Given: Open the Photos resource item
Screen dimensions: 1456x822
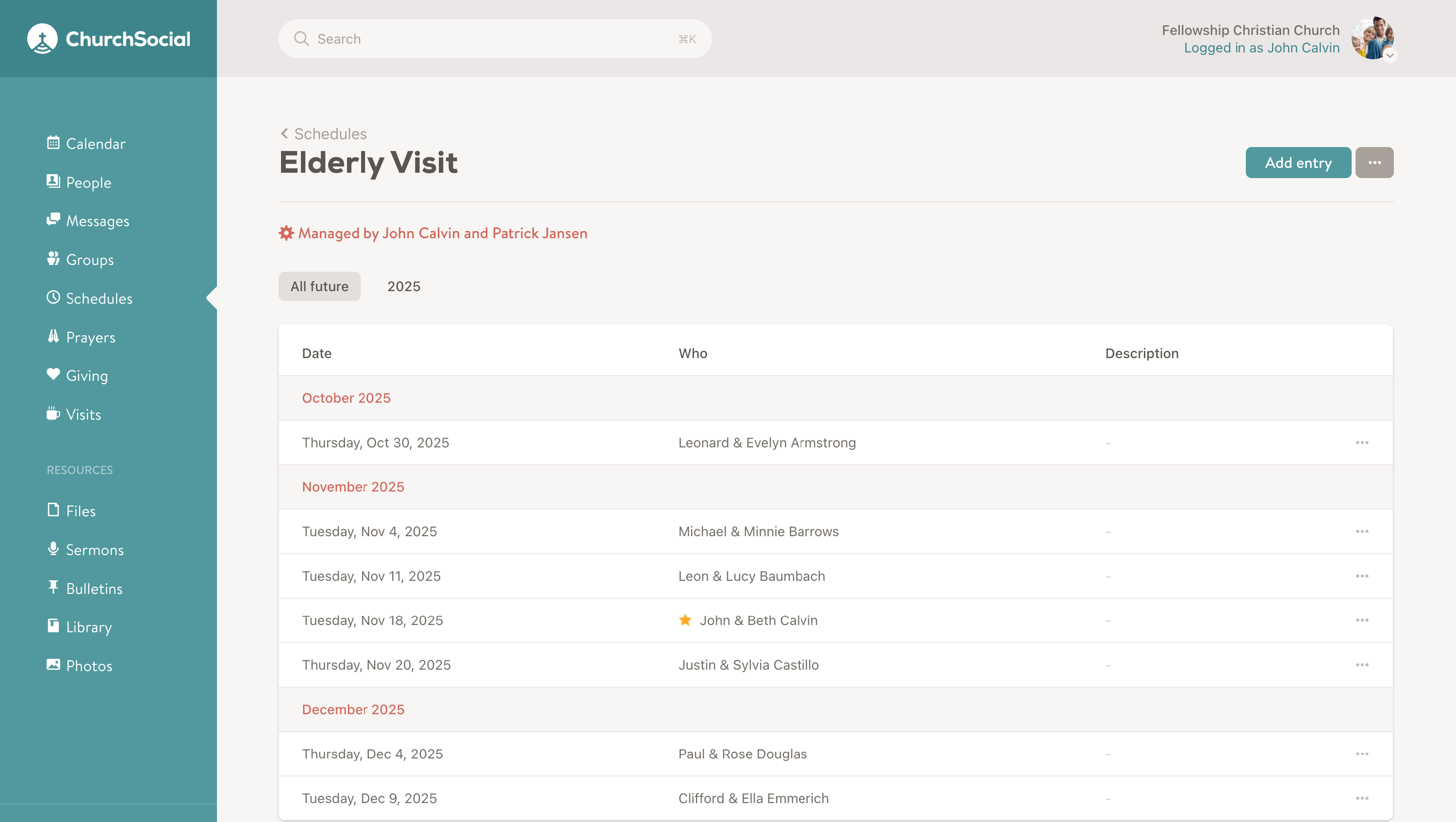Looking at the screenshot, I should (89, 665).
